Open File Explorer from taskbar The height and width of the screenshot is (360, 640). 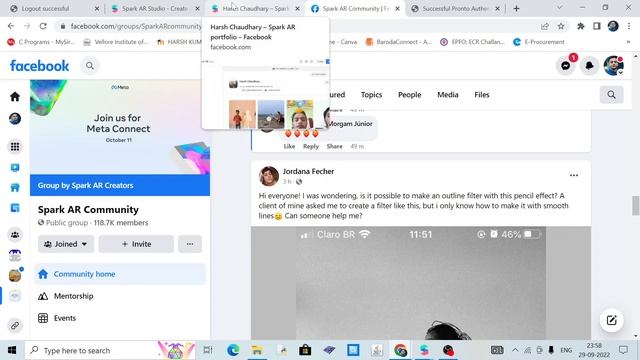coord(257,350)
